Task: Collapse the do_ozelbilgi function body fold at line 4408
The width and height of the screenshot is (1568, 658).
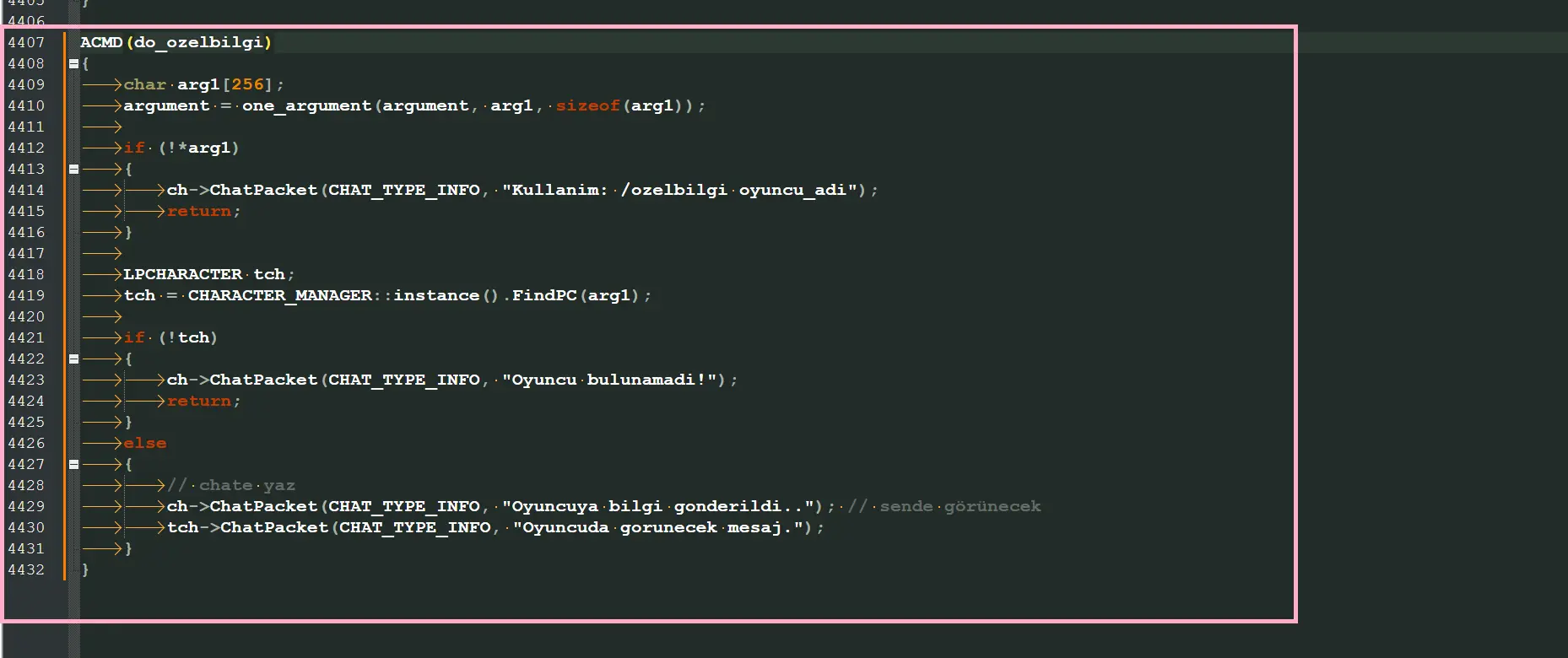Action: (x=73, y=63)
